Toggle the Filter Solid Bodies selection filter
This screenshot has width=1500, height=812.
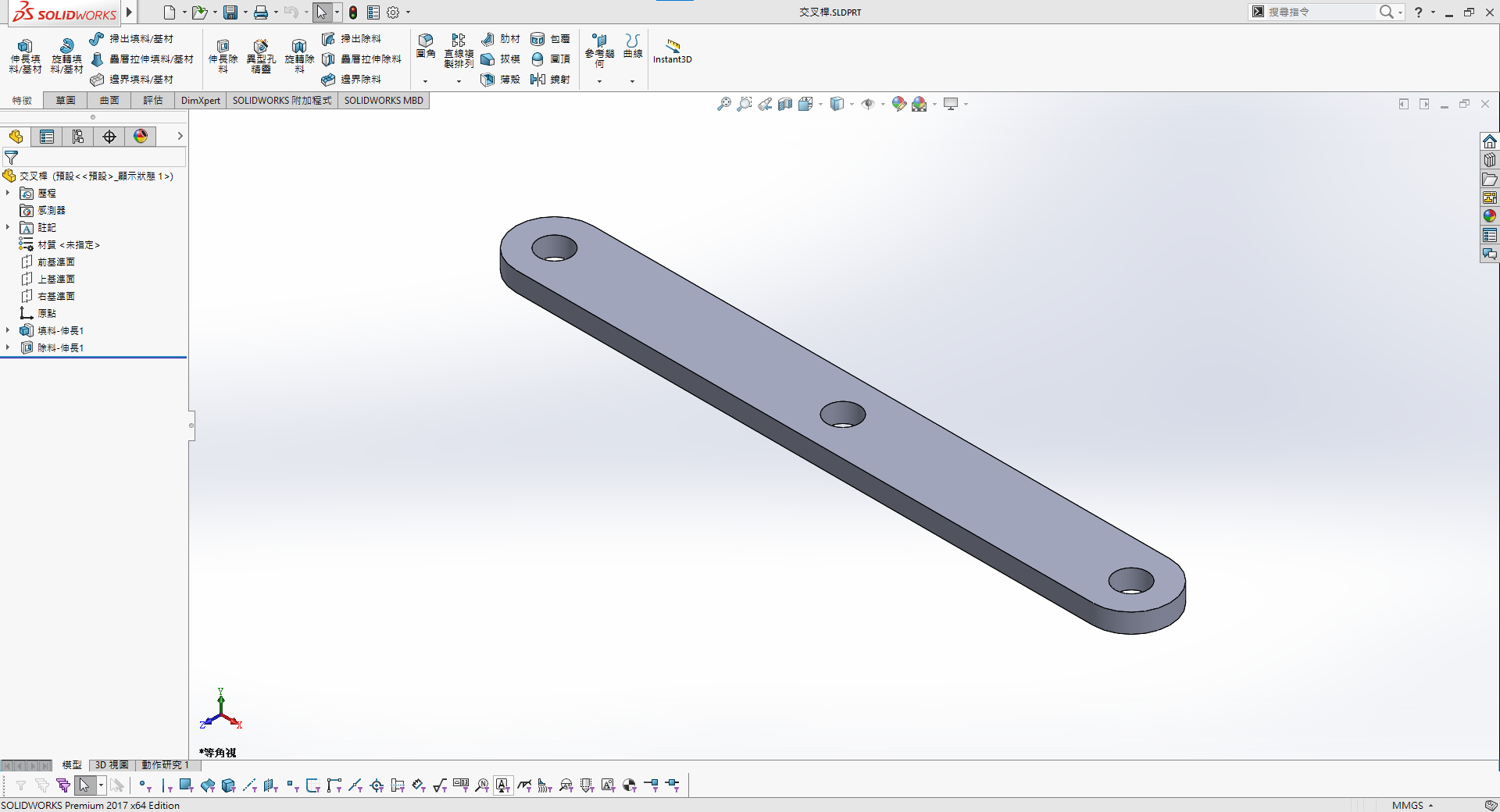[229, 785]
